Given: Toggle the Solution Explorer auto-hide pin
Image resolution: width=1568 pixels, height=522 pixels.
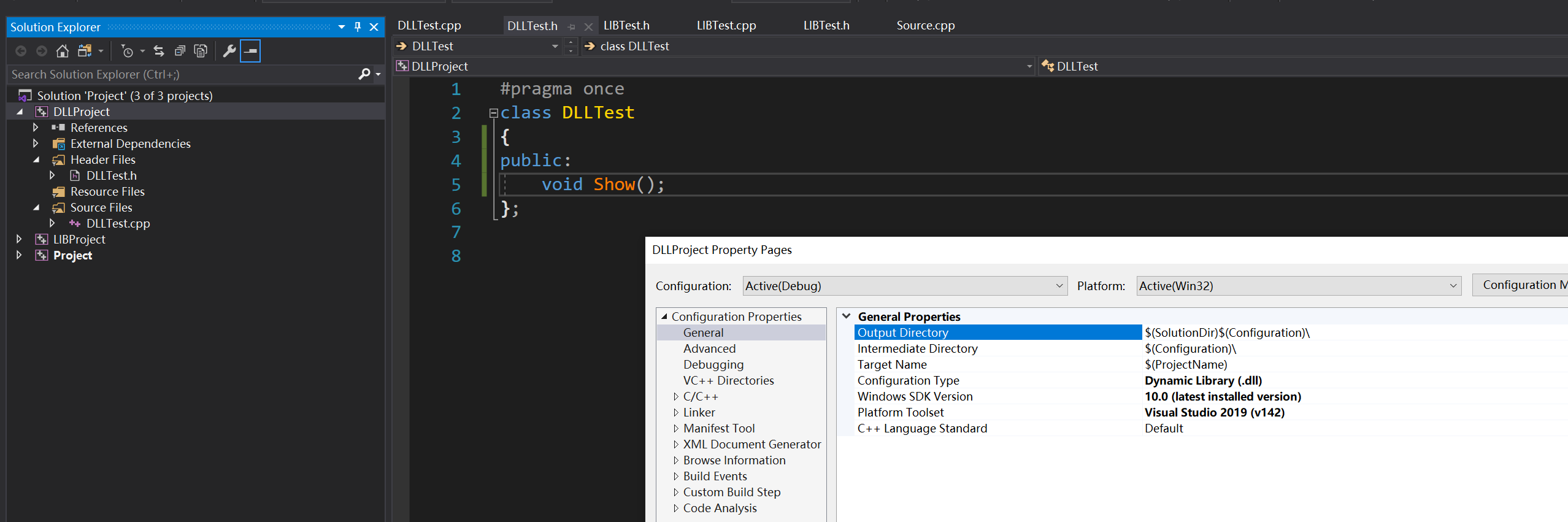Looking at the screenshot, I should (358, 27).
